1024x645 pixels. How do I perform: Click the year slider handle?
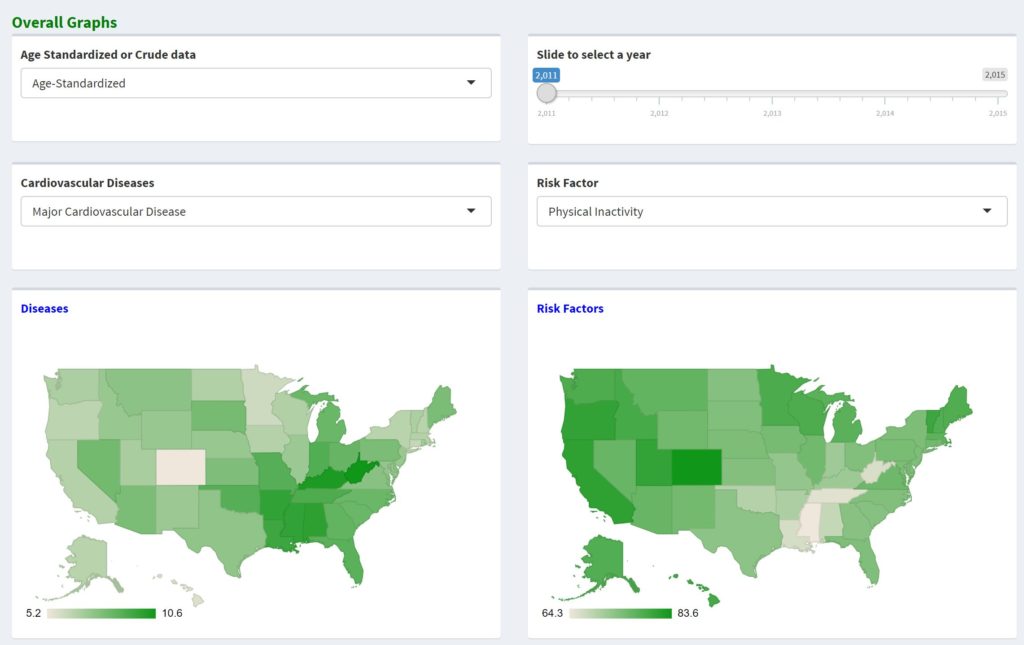point(547,93)
